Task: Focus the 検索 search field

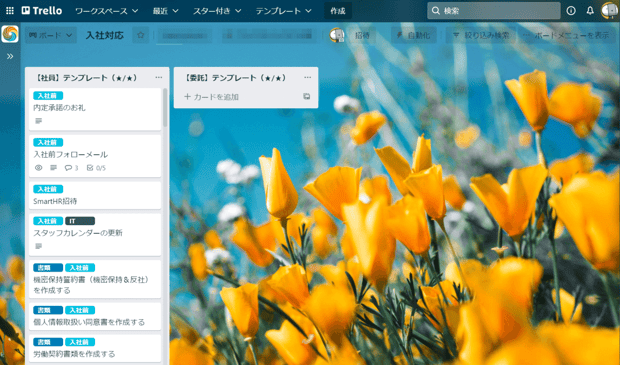Action: [493, 11]
